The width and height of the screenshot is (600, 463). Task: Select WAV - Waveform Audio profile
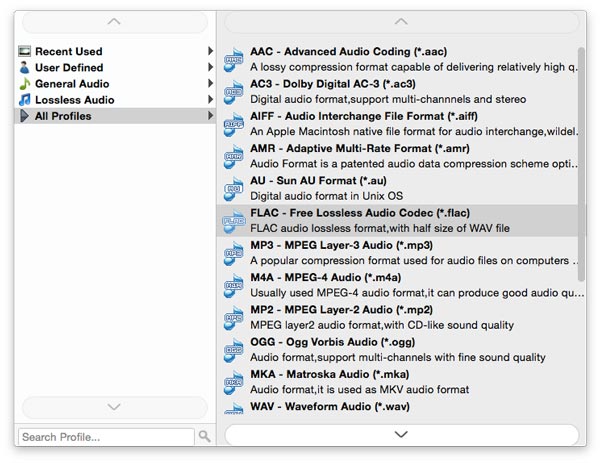point(398,407)
